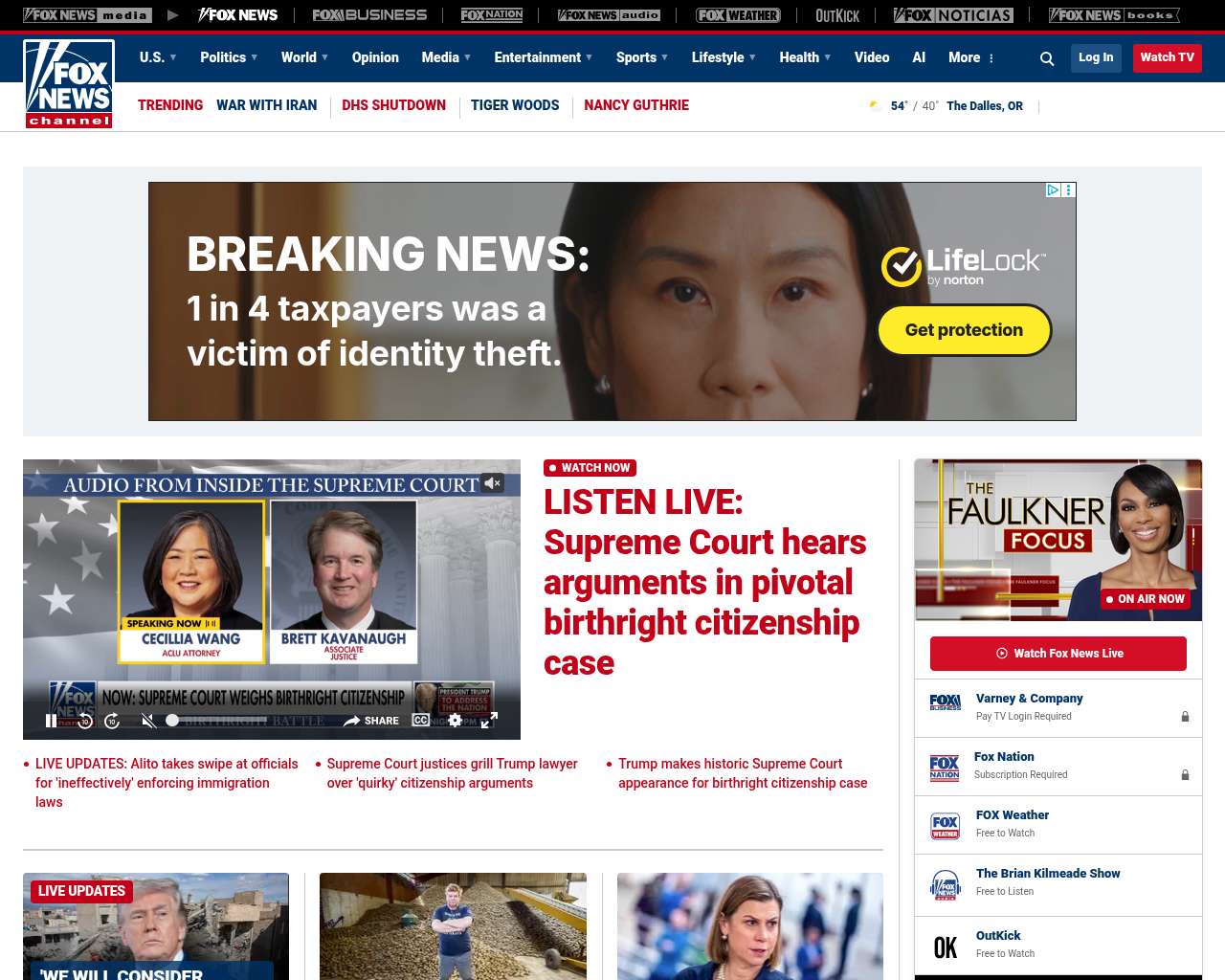
Task: Visit Fox News Audio from the top bar
Action: tap(609, 15)
